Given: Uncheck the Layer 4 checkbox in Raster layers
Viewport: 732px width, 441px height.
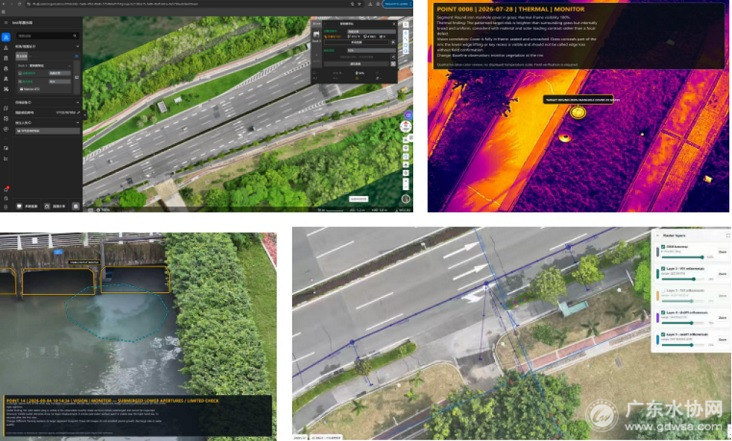Looking at the screenshot, I should click(663, 313).
